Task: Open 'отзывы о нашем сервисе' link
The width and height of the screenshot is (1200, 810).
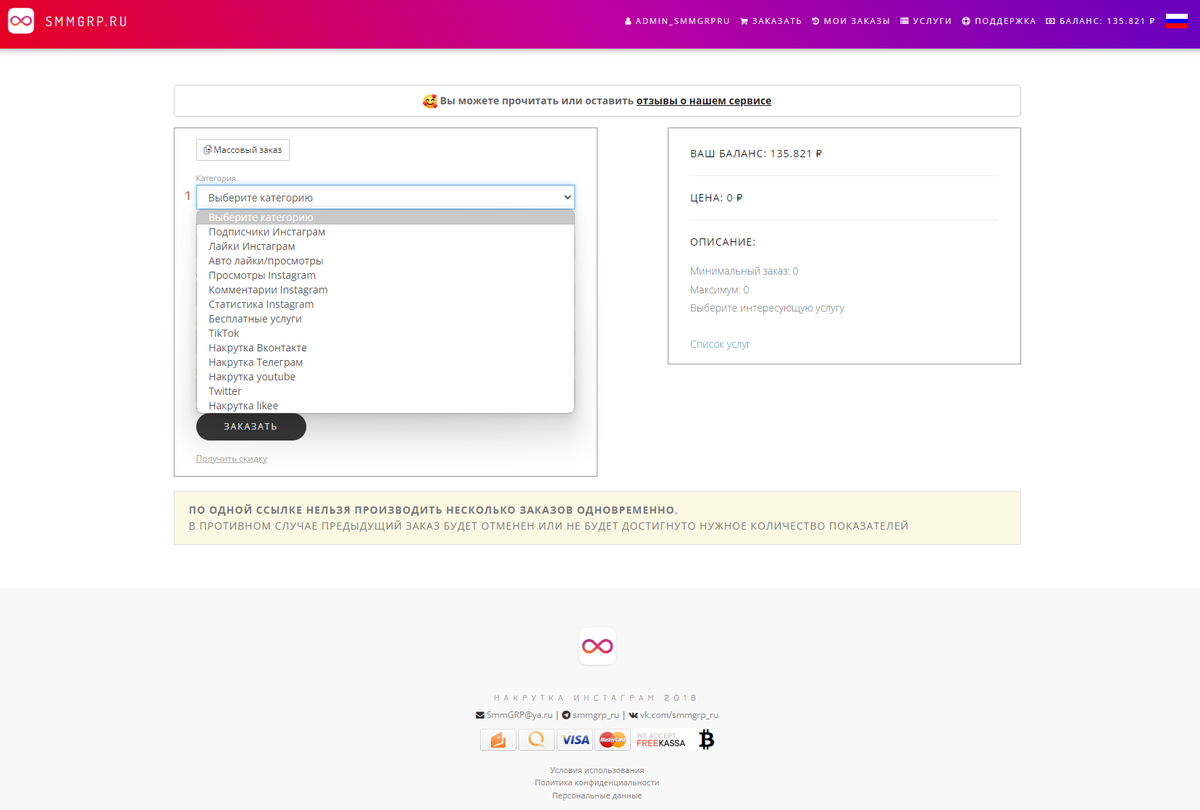Action: 703,101
